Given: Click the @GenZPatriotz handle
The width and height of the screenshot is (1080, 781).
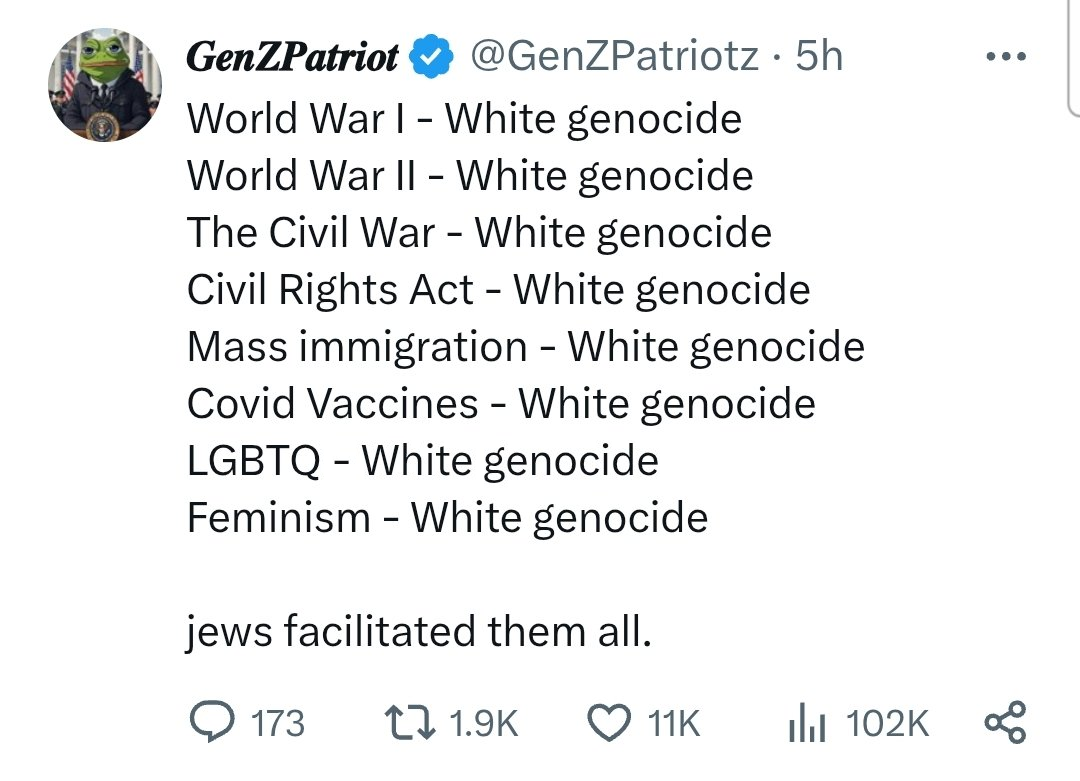Looking at the screenshot, I should click(613, 56).
